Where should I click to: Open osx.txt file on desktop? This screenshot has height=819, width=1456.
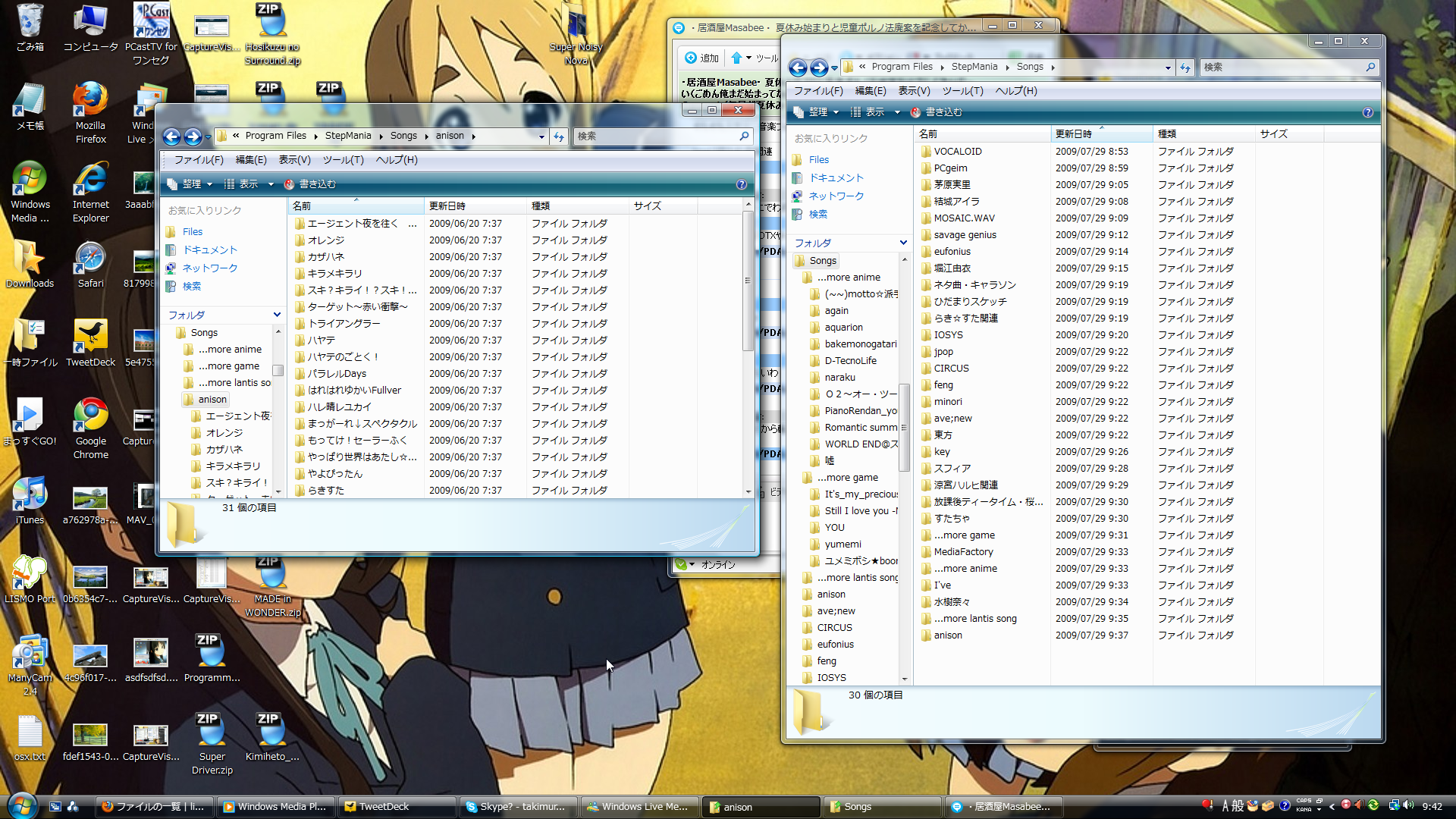tap(30, 738)
